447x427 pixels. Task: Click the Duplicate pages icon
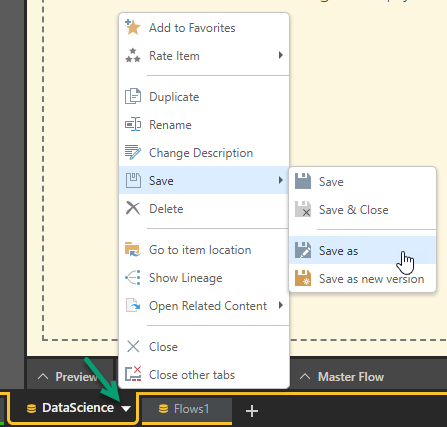133,96
